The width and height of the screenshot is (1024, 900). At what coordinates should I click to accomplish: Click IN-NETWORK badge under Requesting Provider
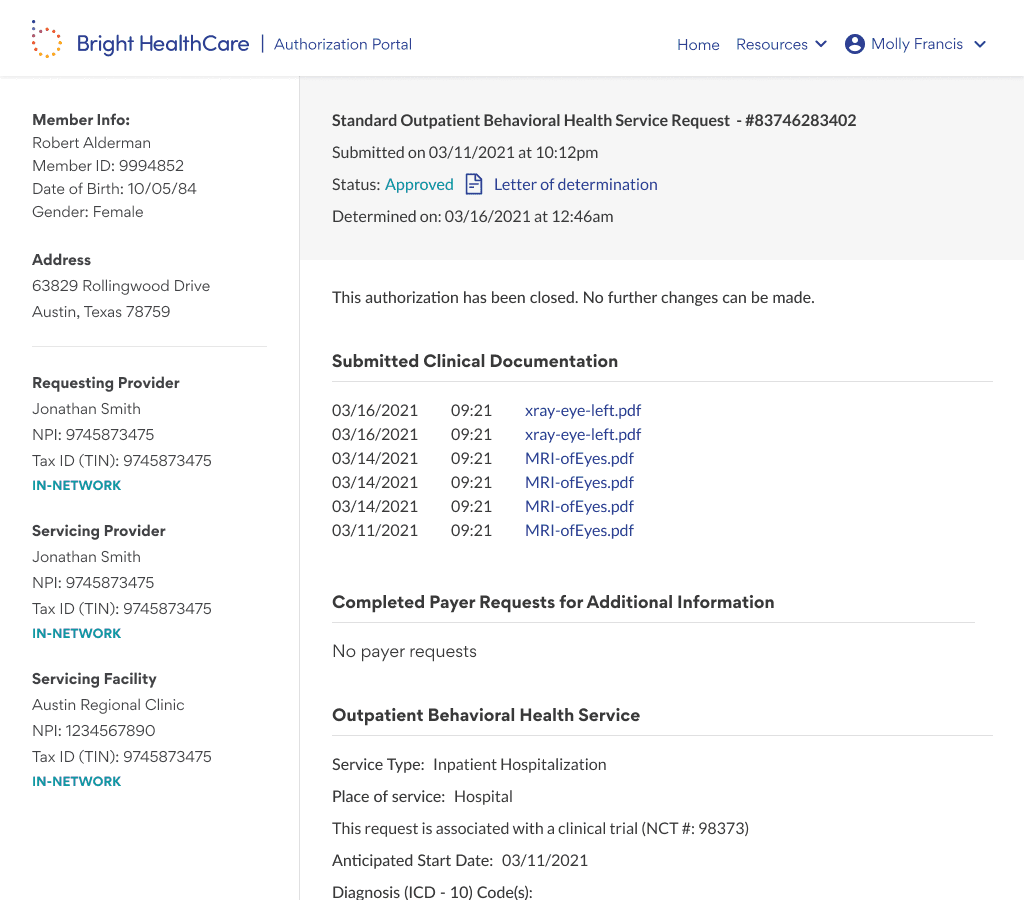[x=76, y=485]
